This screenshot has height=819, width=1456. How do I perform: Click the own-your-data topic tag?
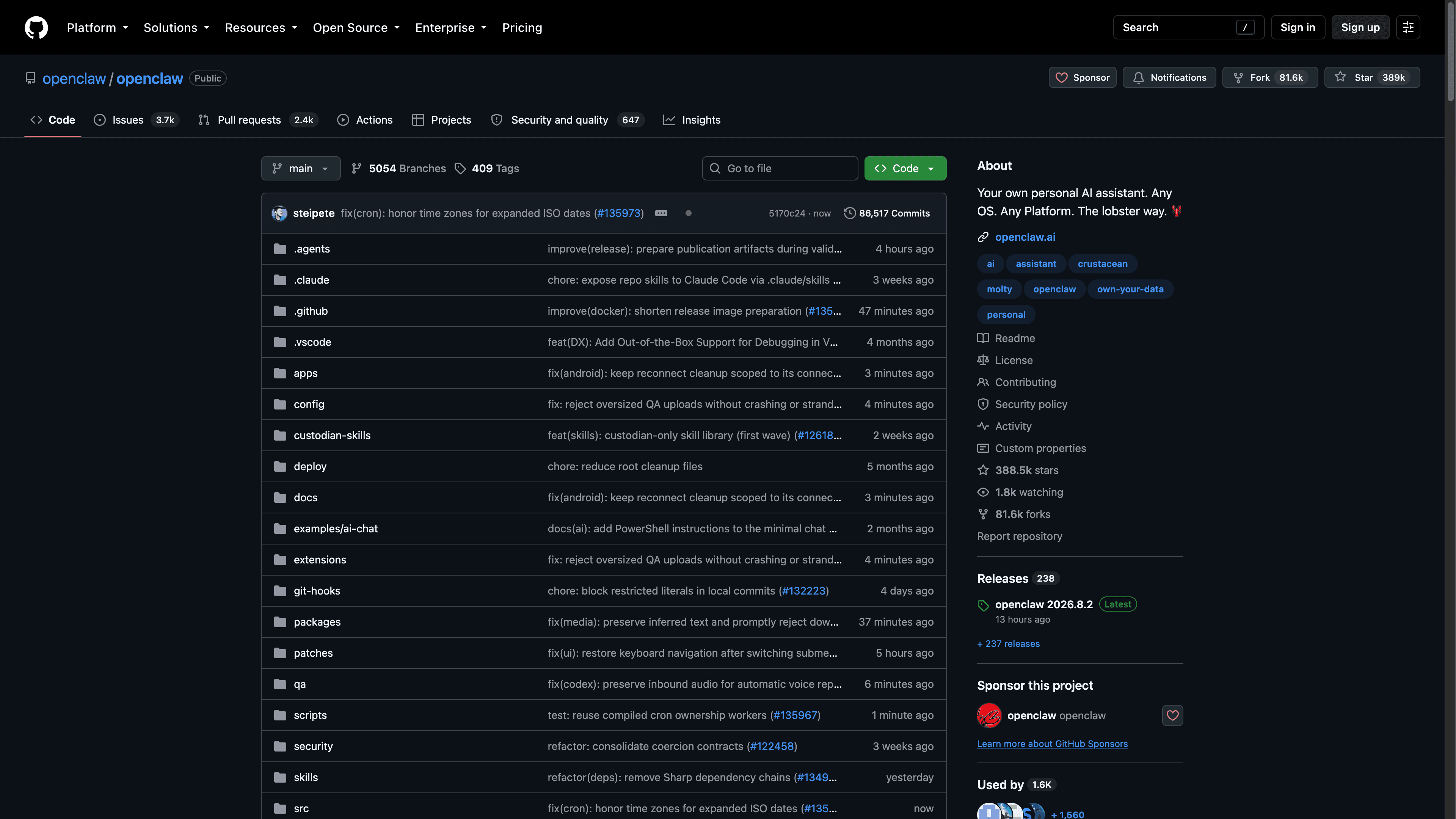[1130, 289]
